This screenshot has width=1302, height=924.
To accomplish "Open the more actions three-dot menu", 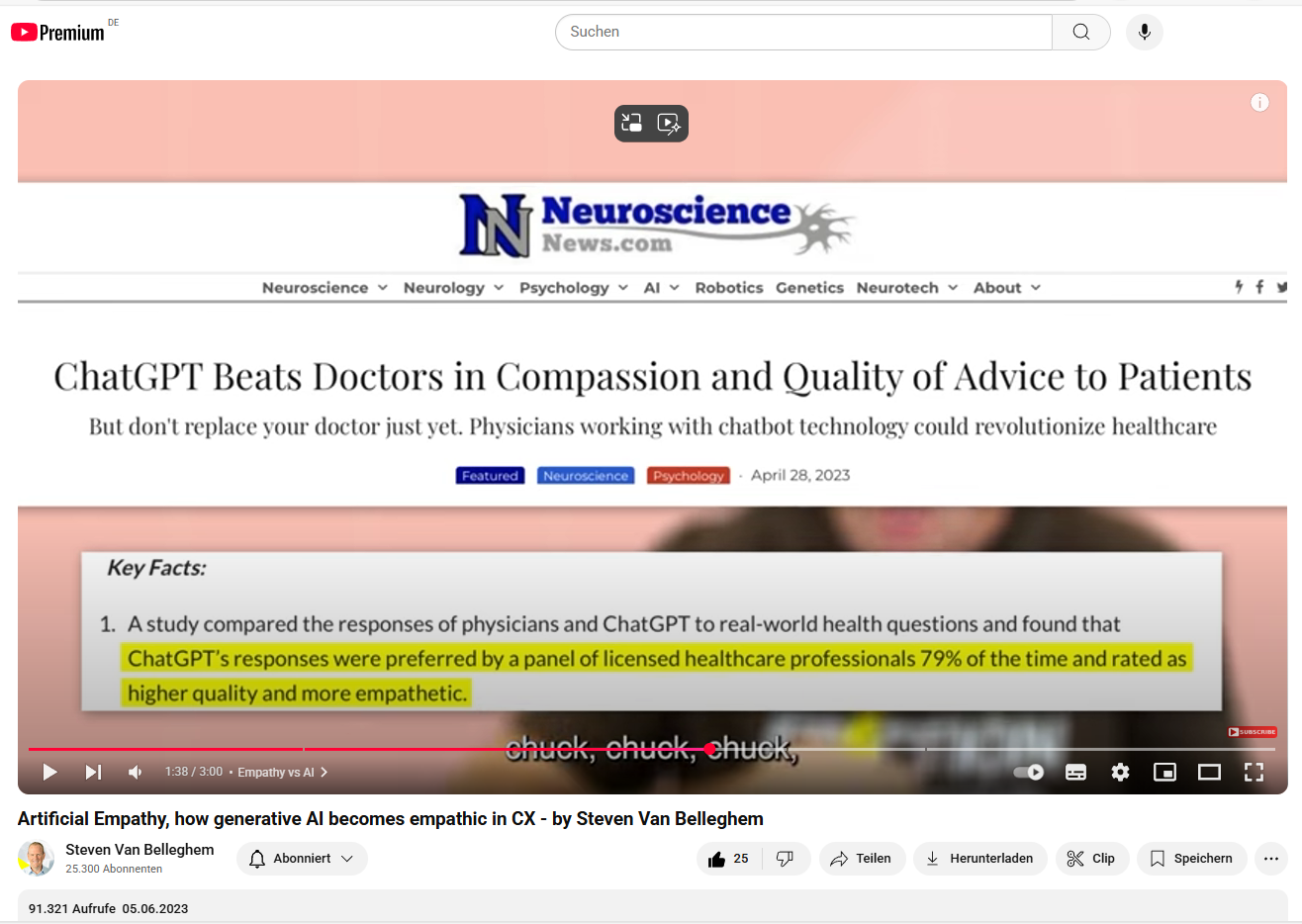I will 1271,859.
